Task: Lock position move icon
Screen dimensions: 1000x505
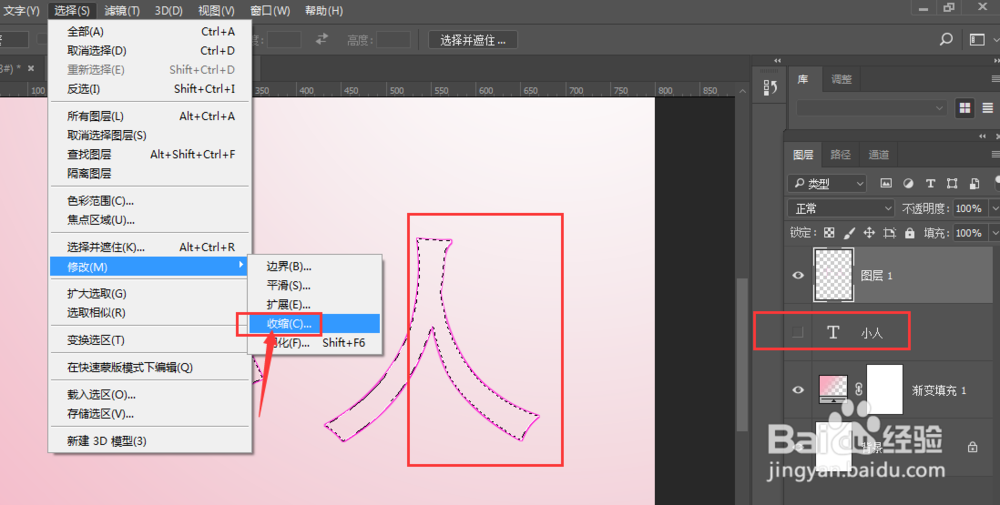Action: (869, 233)
